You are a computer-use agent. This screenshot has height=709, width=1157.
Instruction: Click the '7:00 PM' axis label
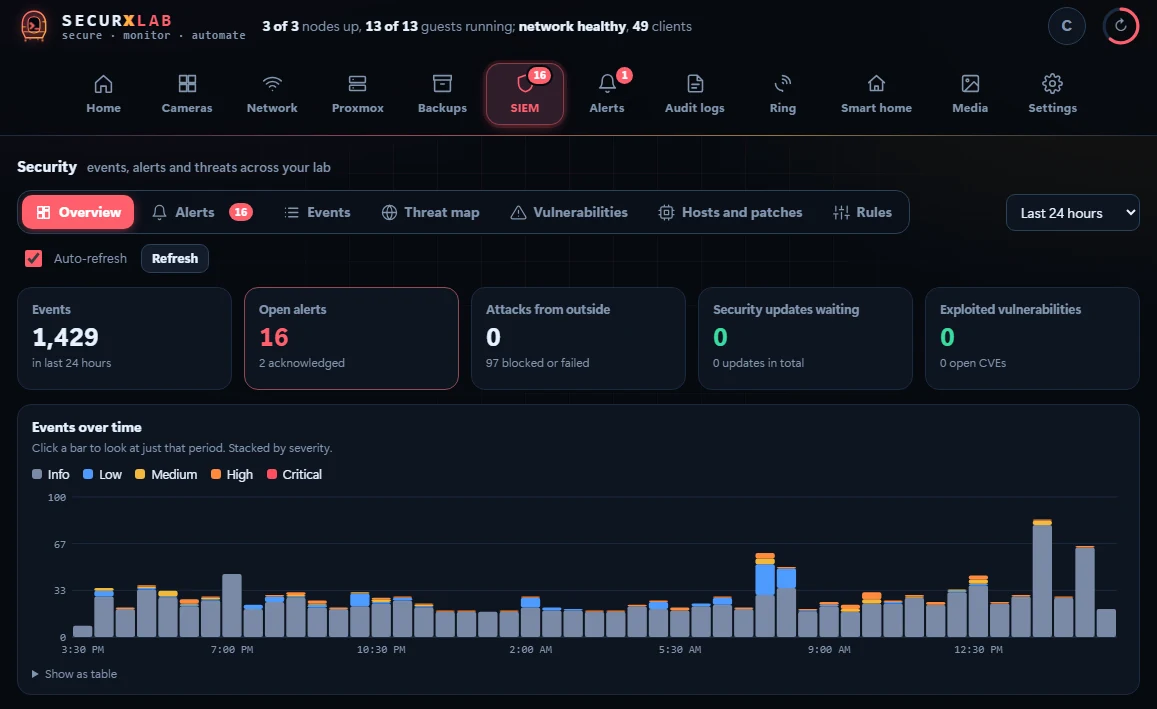point(232,650)
